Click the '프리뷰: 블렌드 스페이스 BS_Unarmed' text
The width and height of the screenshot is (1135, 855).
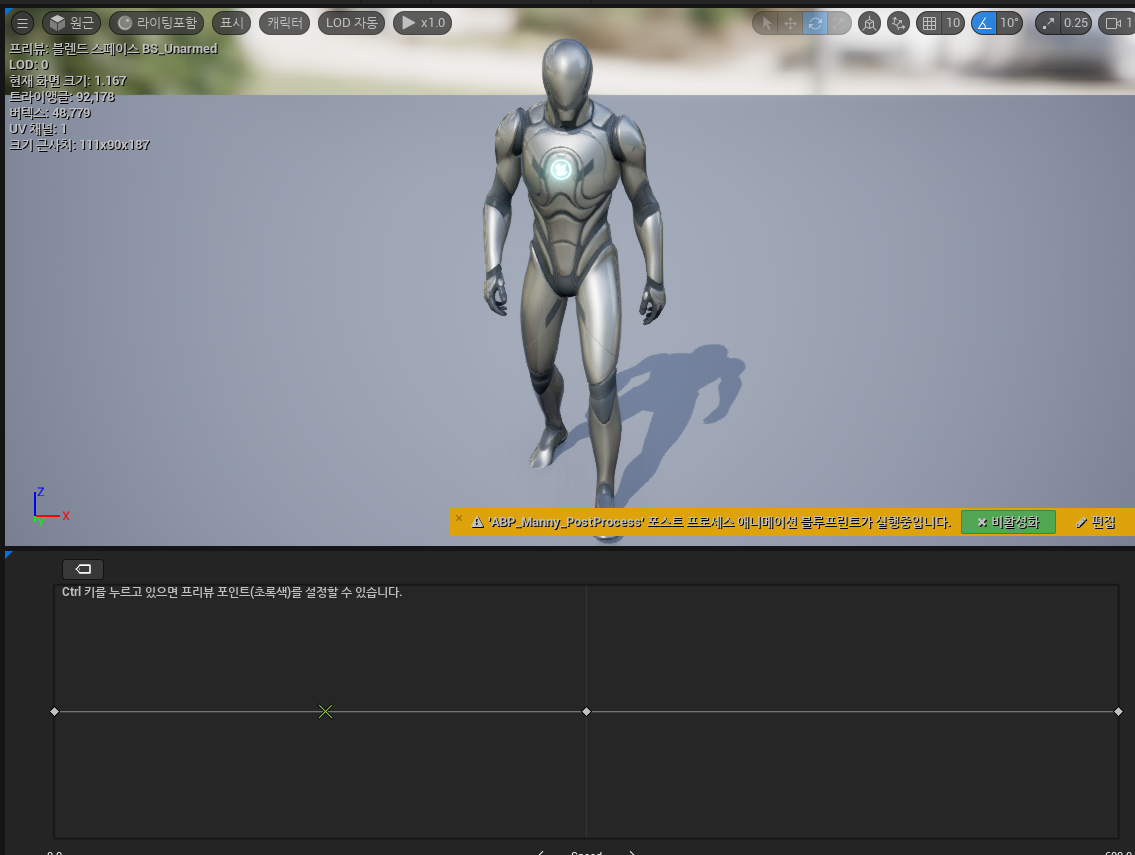pyautogui.click(x=113, y=49)
